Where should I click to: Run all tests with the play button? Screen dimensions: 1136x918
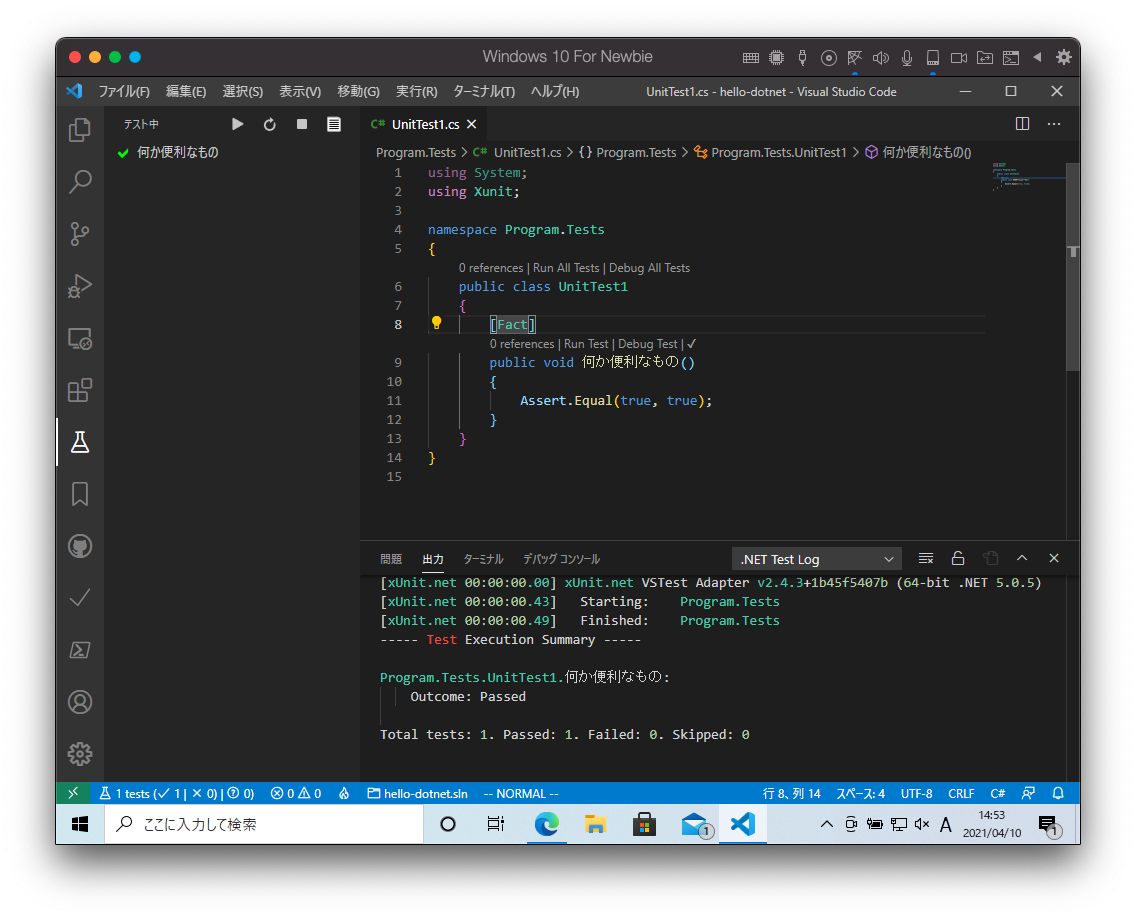[x=237, y=124]
